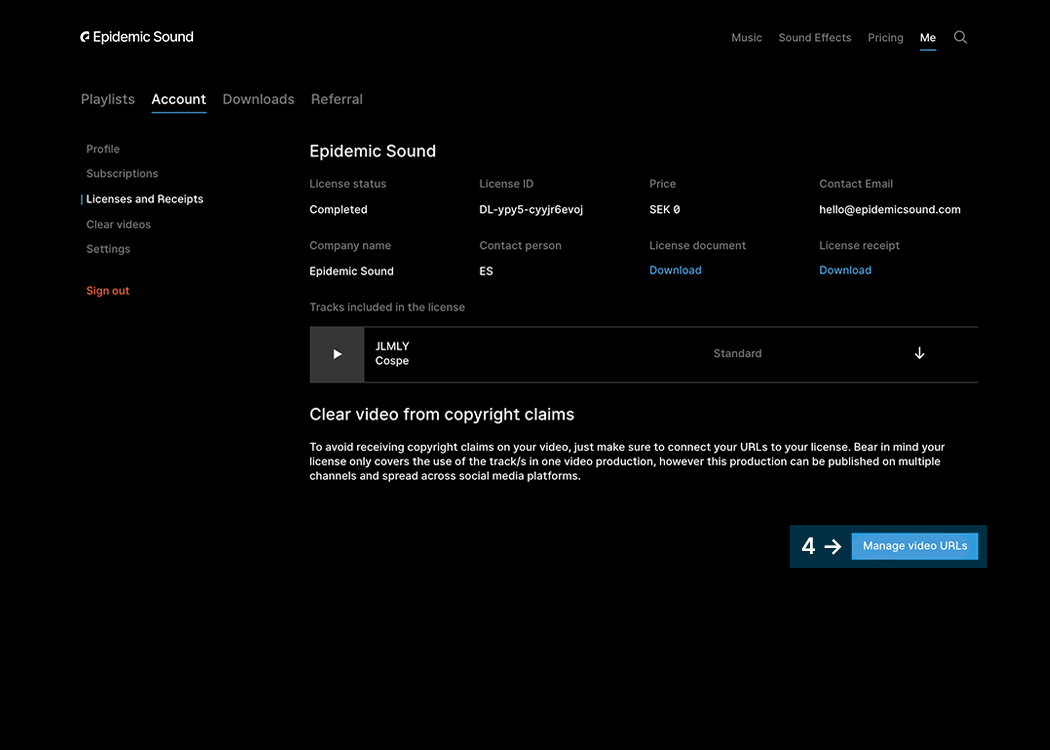
Task: Open the Pricing page
Action: (885, 38)
